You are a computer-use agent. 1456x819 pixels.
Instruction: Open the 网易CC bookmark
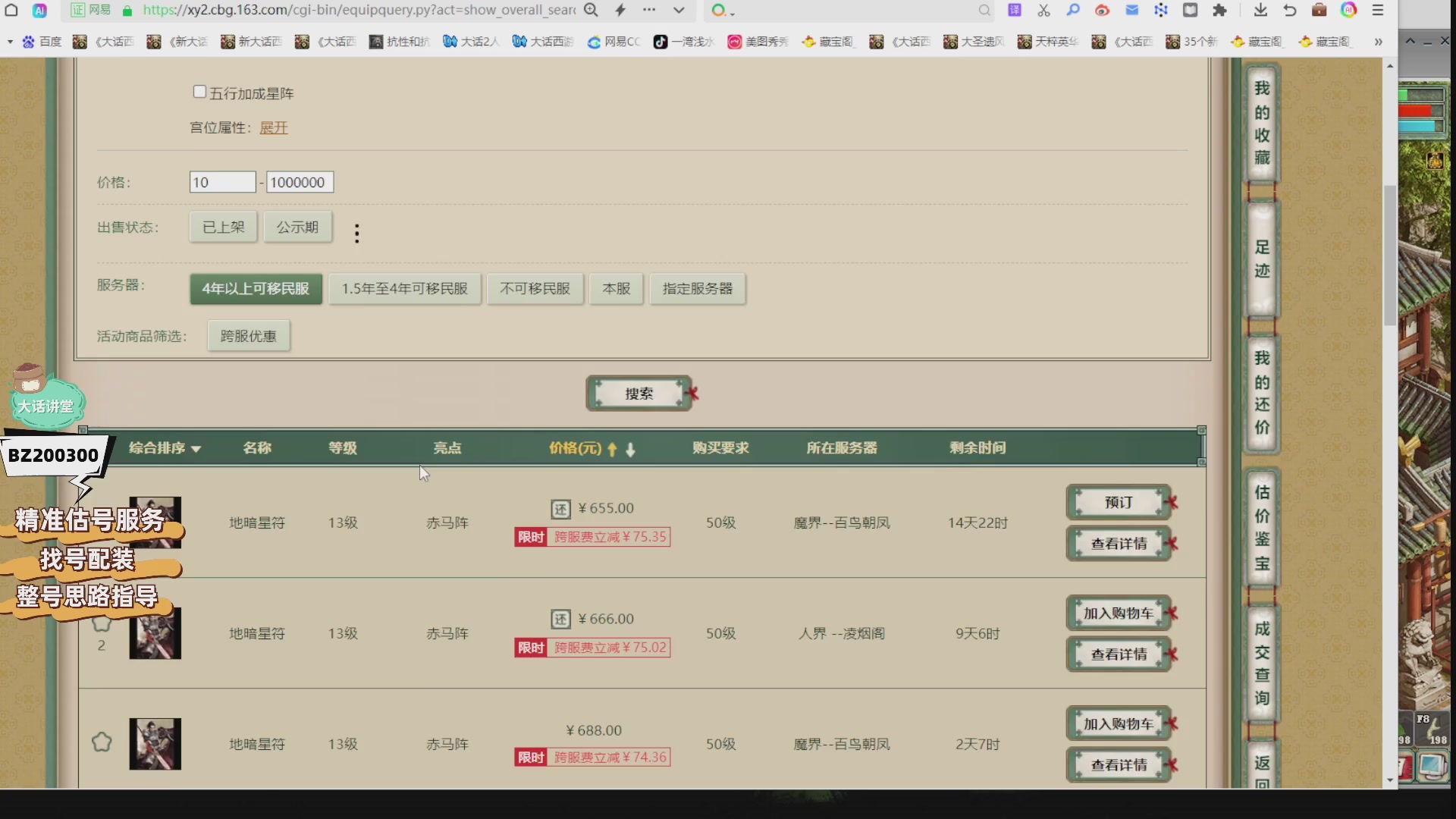coord(614,42)
